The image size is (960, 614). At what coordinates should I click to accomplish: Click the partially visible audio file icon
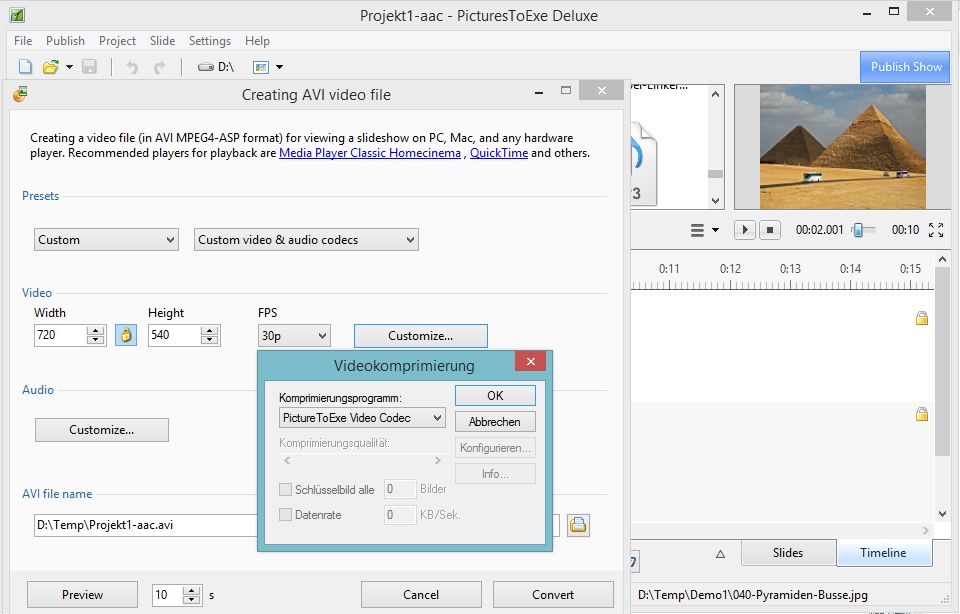643,164
